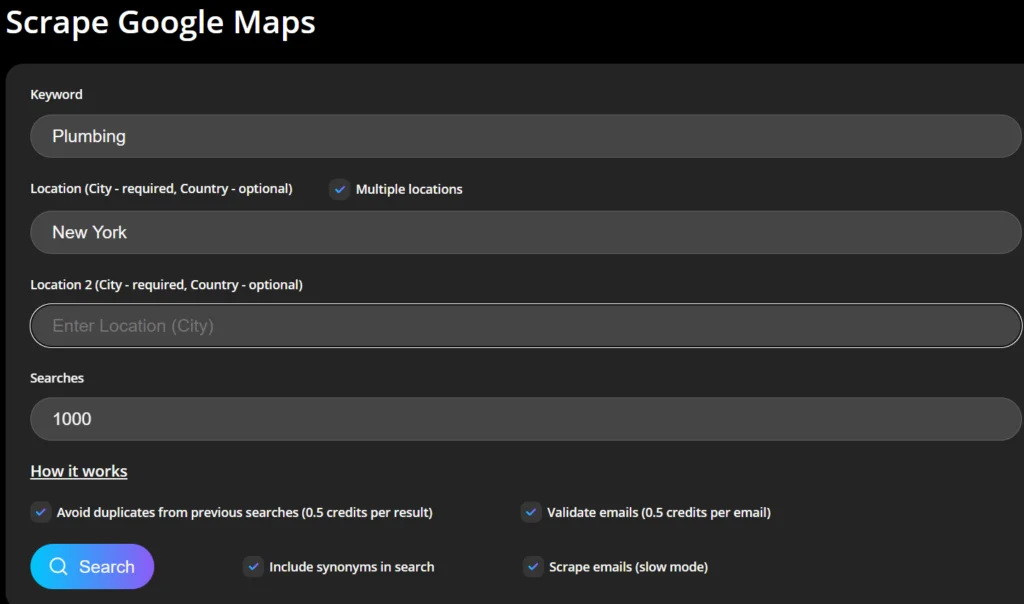Disable Avoid duplicates from previous searches
This screenshot has width=1024, height=604.
(41, 512)
